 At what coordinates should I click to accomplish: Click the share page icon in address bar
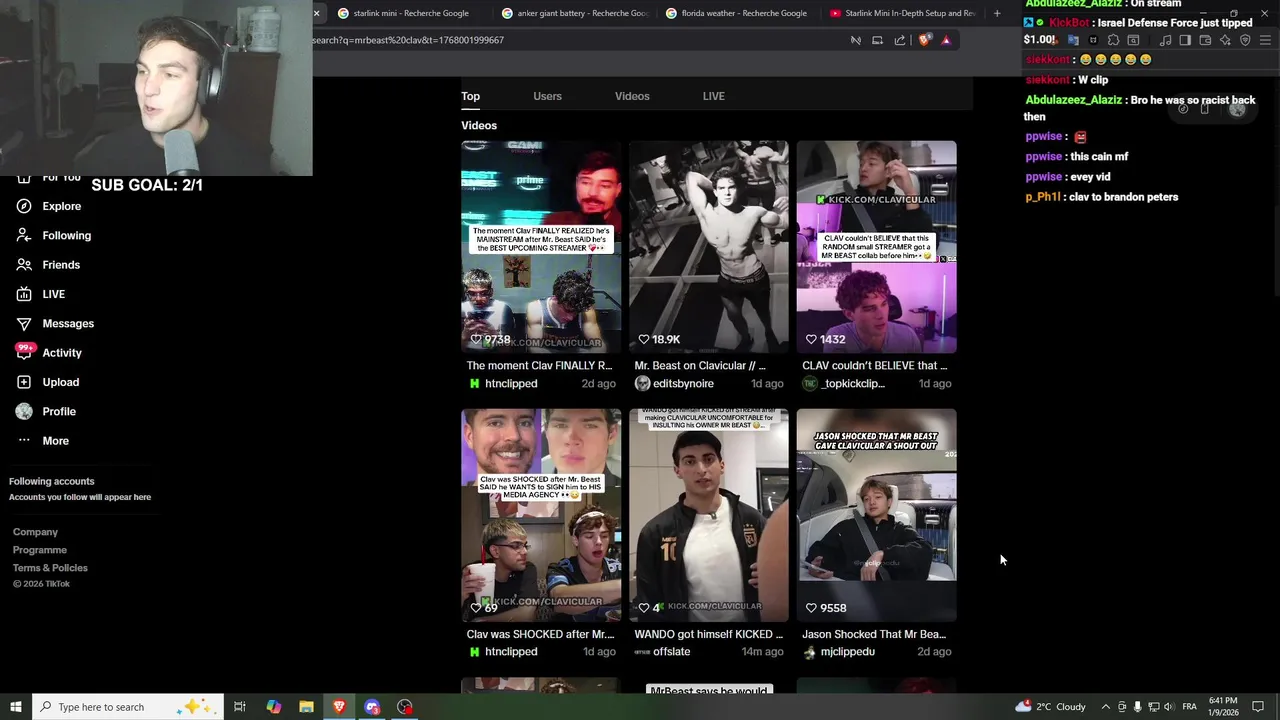[x=900, y=40]
